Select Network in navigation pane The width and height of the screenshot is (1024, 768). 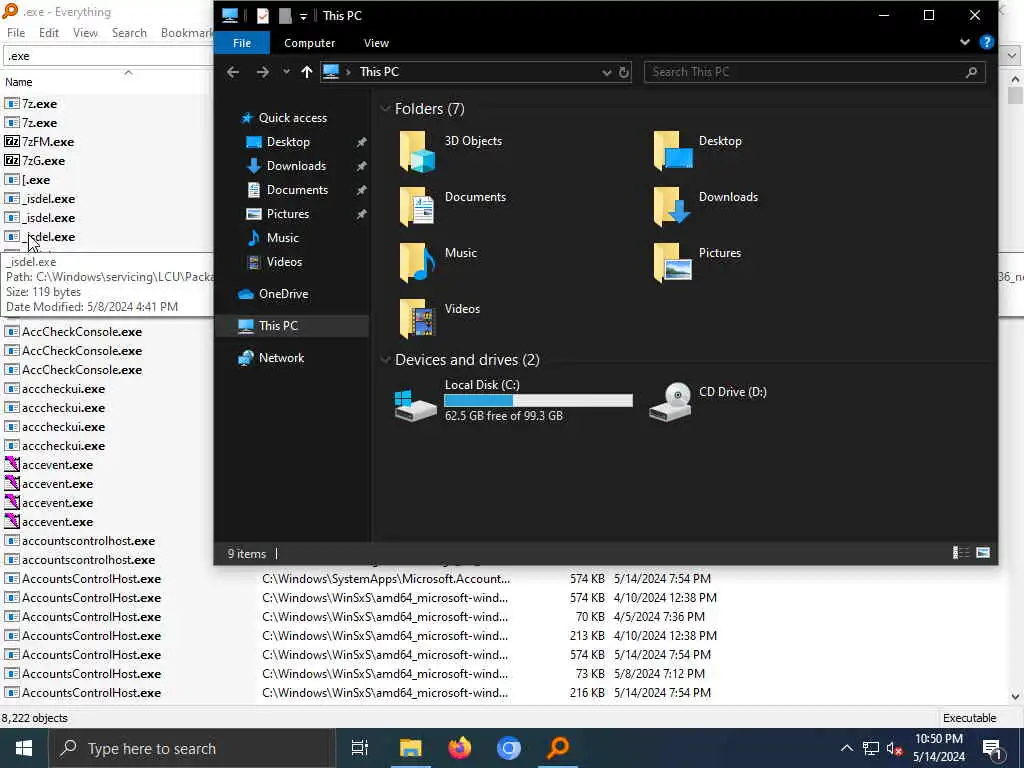click(281, 358)
